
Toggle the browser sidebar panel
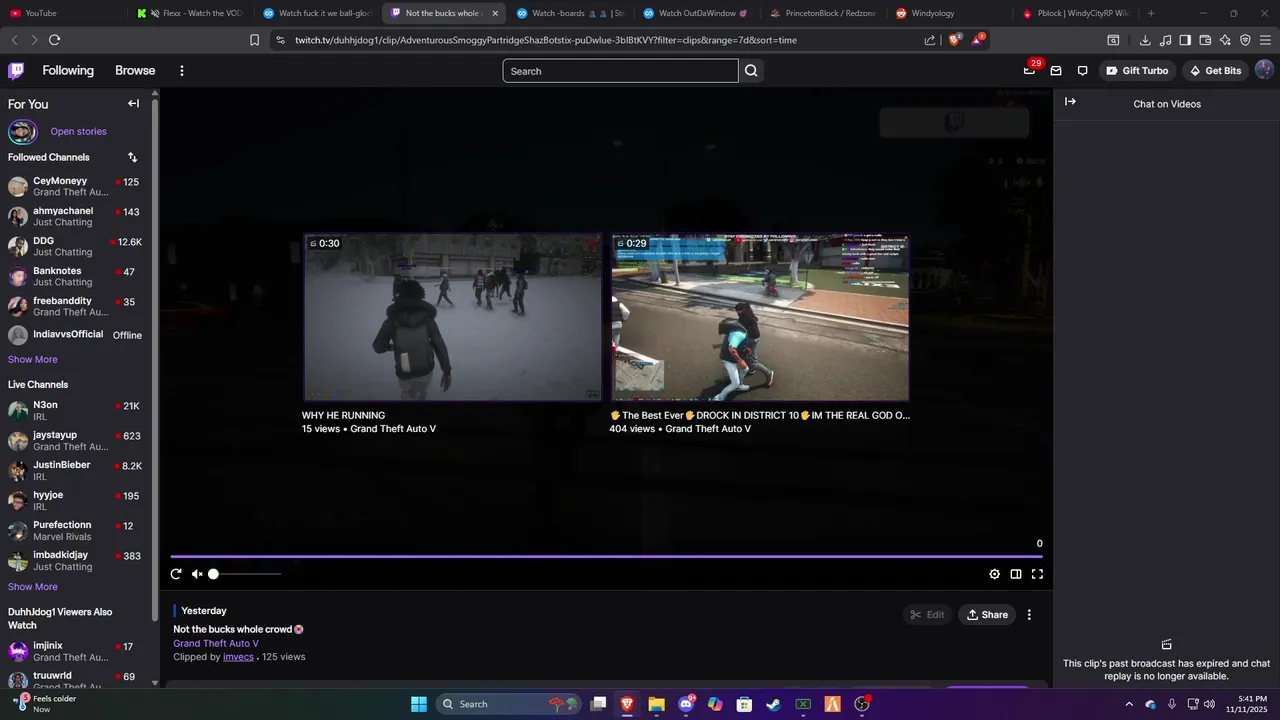pos(1185,40)
